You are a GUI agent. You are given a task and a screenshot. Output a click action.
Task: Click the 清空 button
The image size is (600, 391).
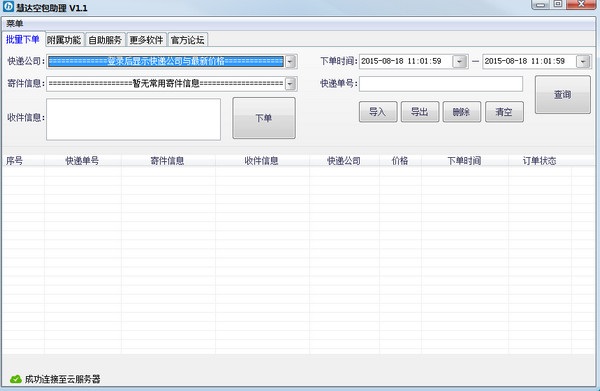click(x=504, y=112)
